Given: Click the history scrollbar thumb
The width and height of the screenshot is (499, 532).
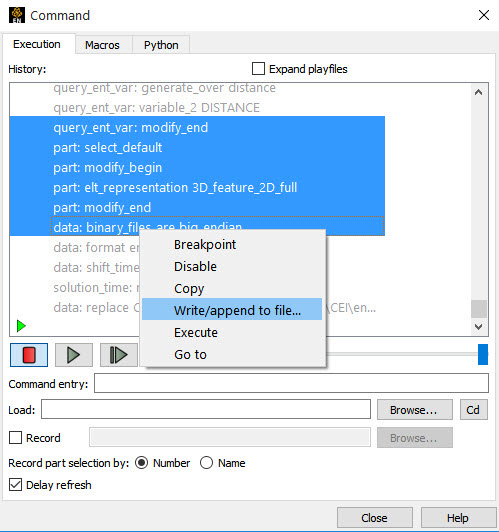Looking at the screenshot, I should [479, 309].
